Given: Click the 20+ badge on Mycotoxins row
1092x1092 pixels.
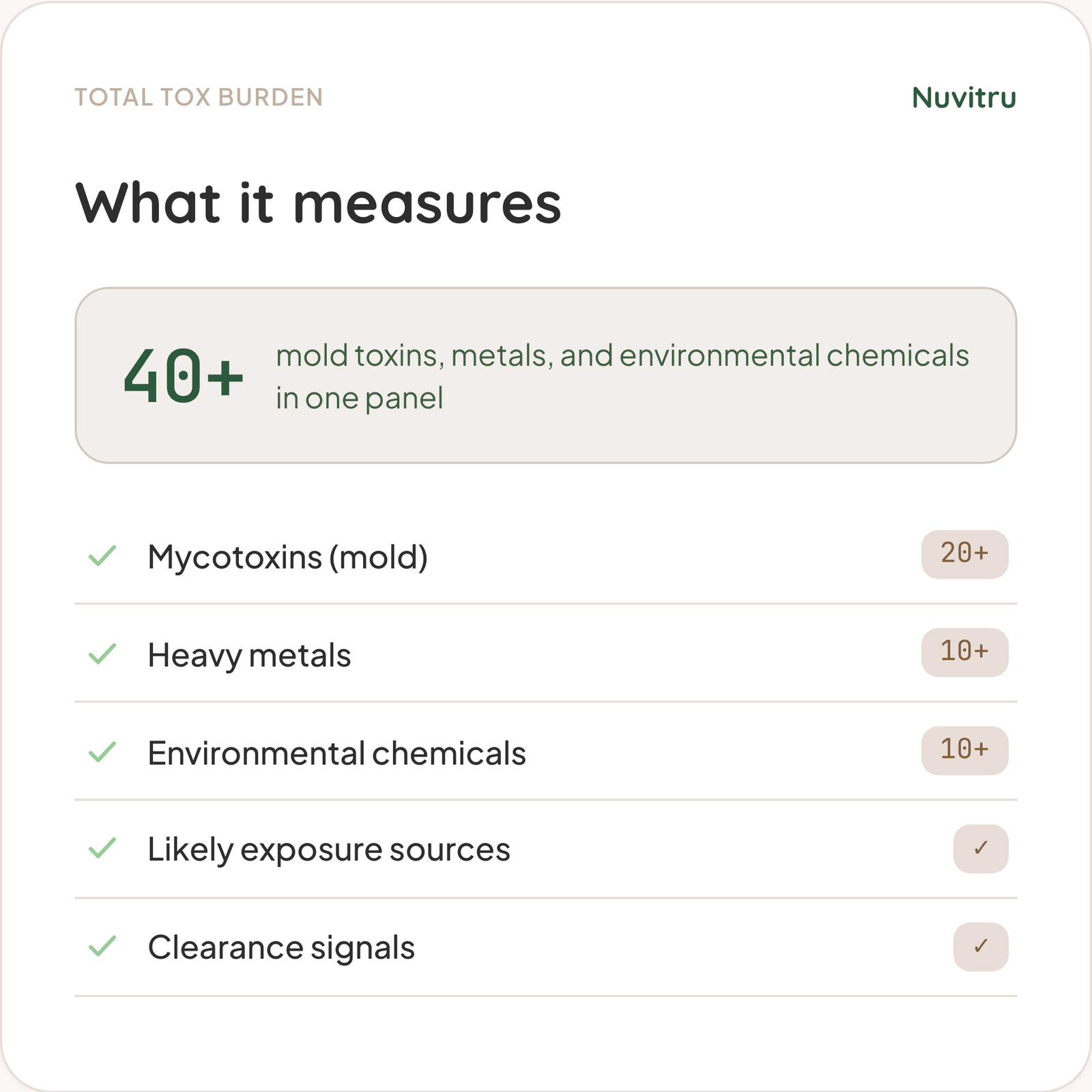Looking at the screenshot, I should click(x=964, y=554).
